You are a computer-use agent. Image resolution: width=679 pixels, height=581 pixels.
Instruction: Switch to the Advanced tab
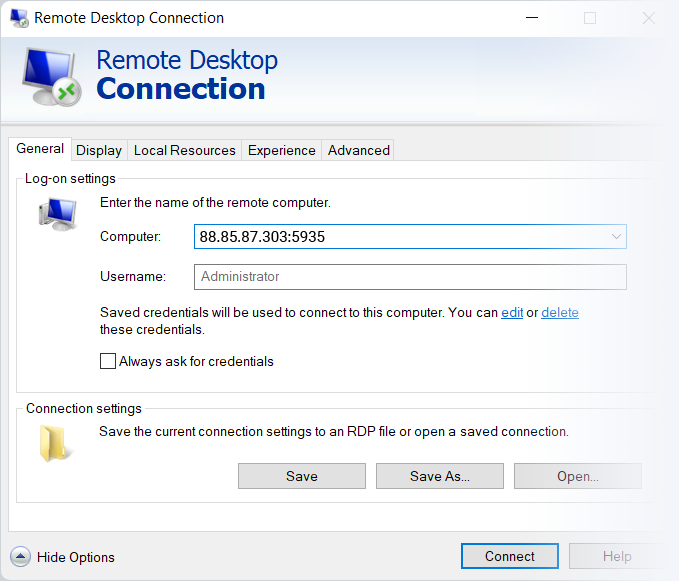[359, 150]
